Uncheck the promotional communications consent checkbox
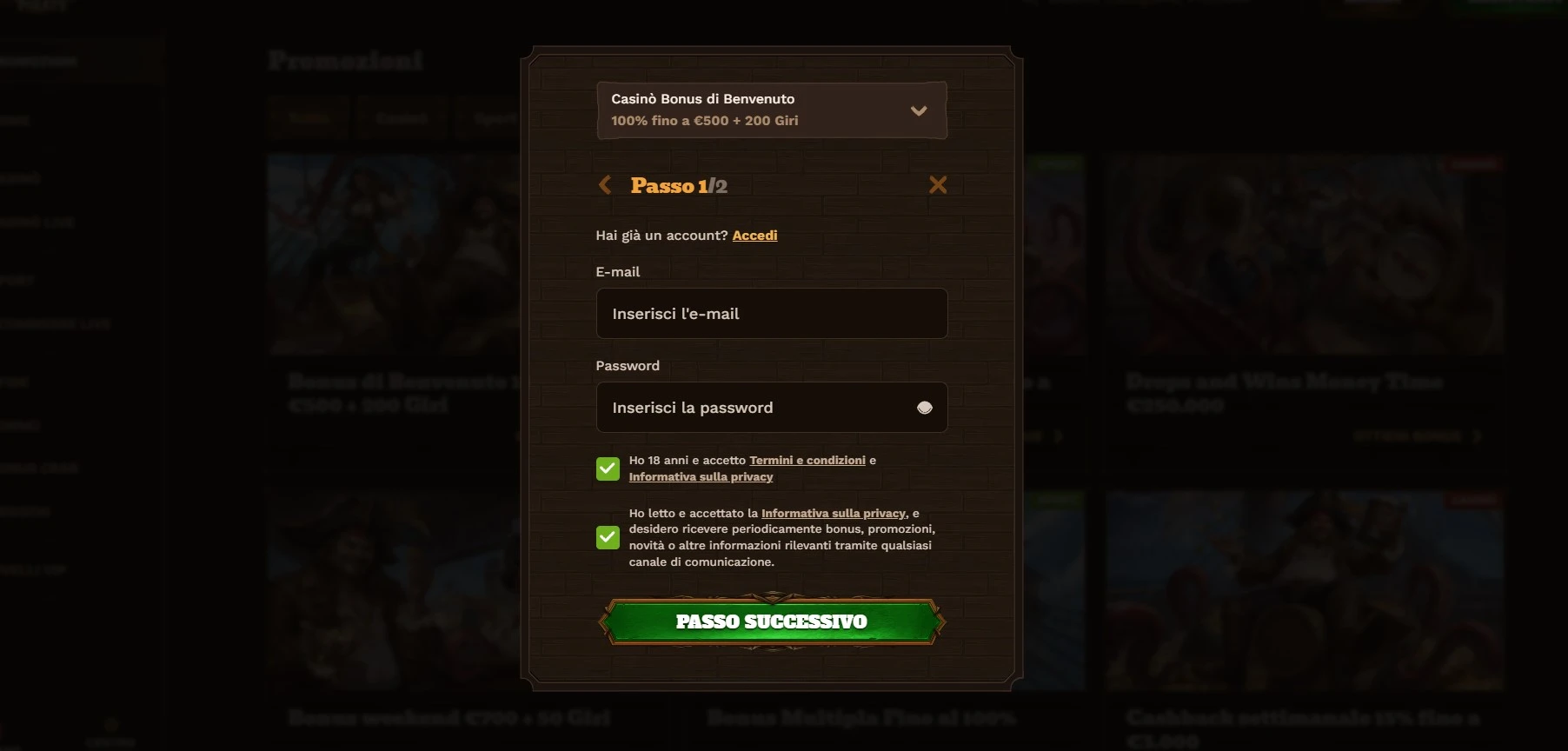Viewport: 1568px width, 751px height. click(608, 538)
